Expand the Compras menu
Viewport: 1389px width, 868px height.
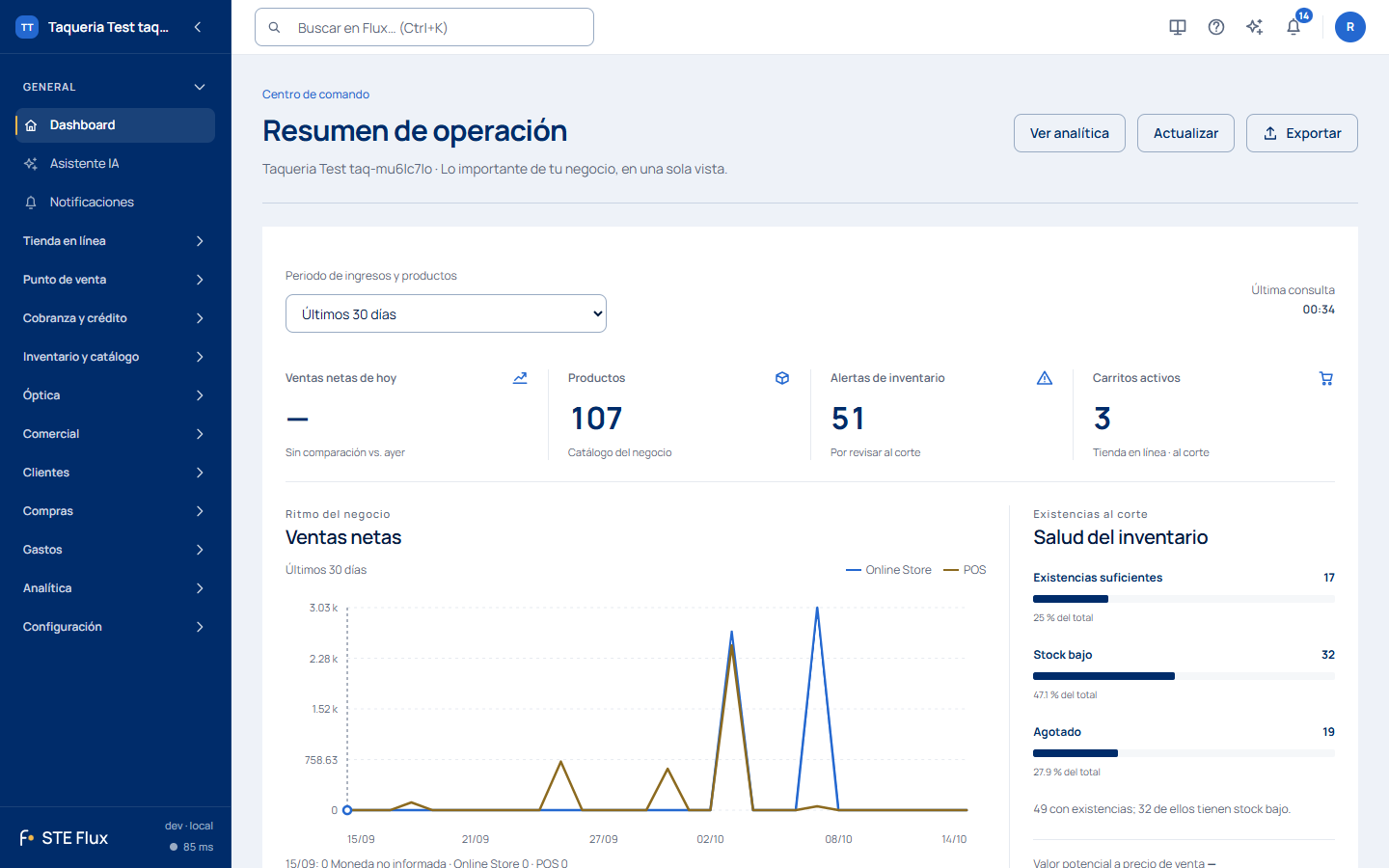click(x=115, y=511)
